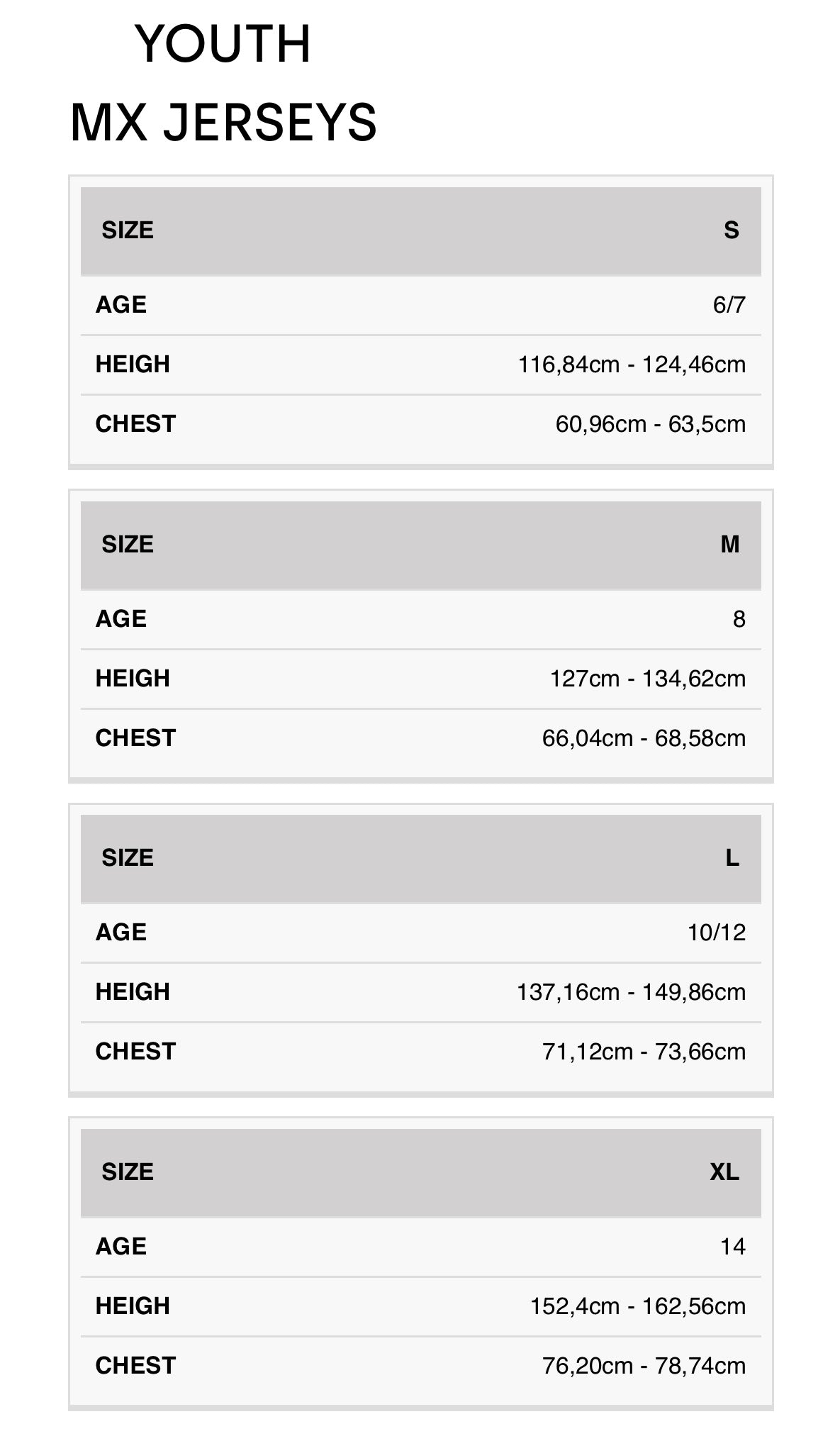The height and width of the screenshot is (1441, 840).
Task: Select height range 137,16cm - 149,86cm
Action: pos(631,992)
